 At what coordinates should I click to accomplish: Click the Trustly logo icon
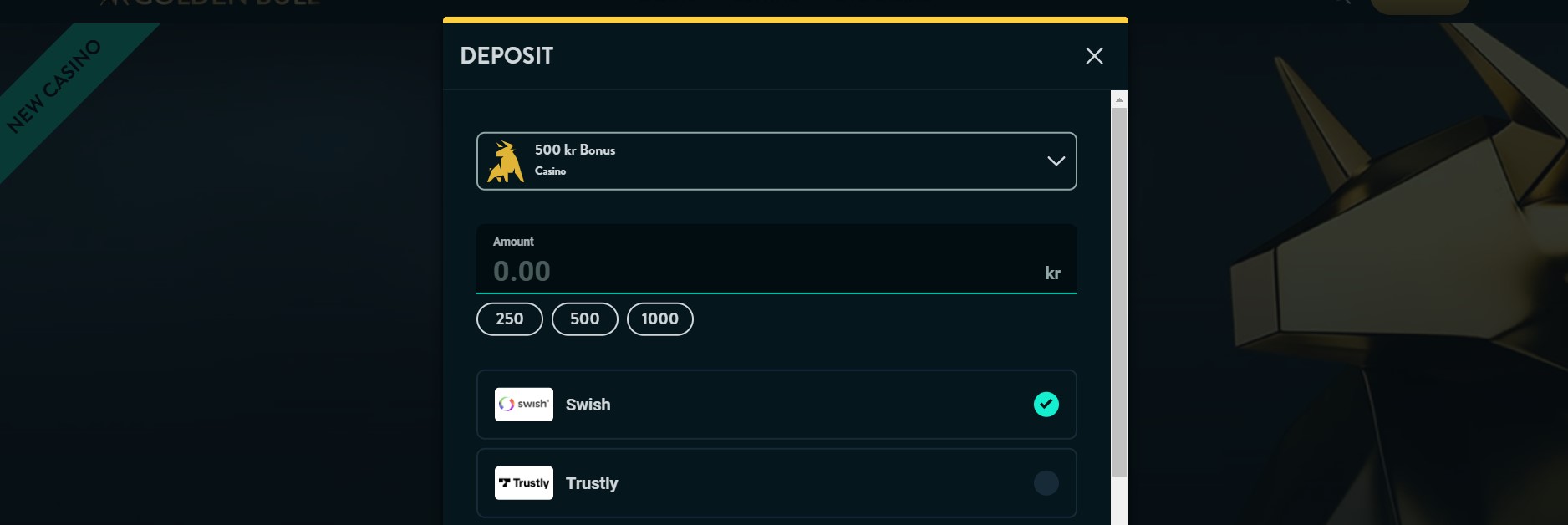tap(523, 483)
